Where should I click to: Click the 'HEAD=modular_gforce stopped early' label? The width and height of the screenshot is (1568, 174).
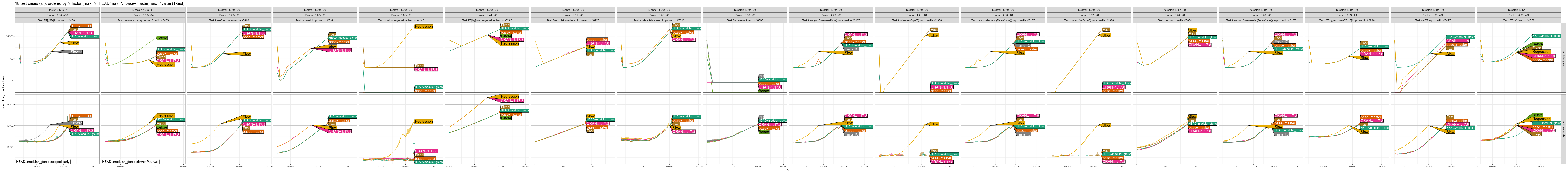(x=43, y=162)
